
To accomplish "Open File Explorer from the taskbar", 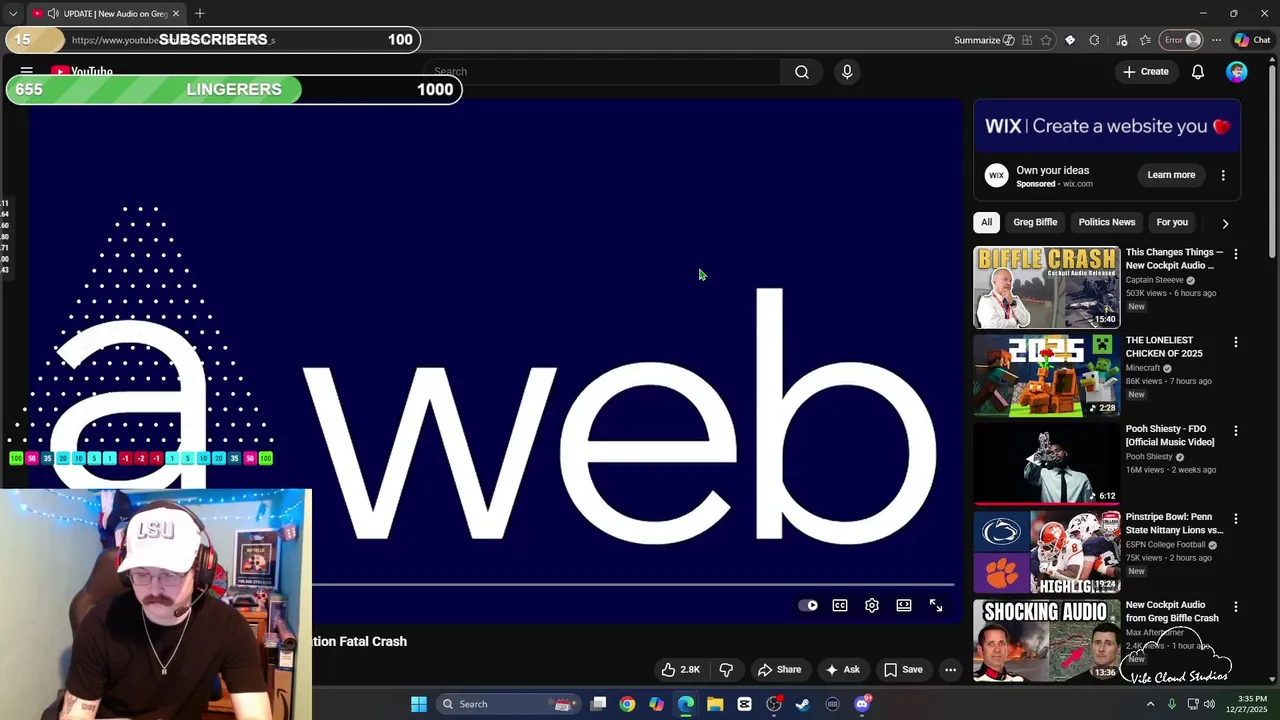I will tap(715, 704).
